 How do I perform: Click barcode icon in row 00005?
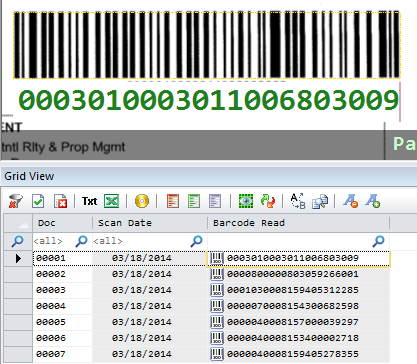point(217,322)
